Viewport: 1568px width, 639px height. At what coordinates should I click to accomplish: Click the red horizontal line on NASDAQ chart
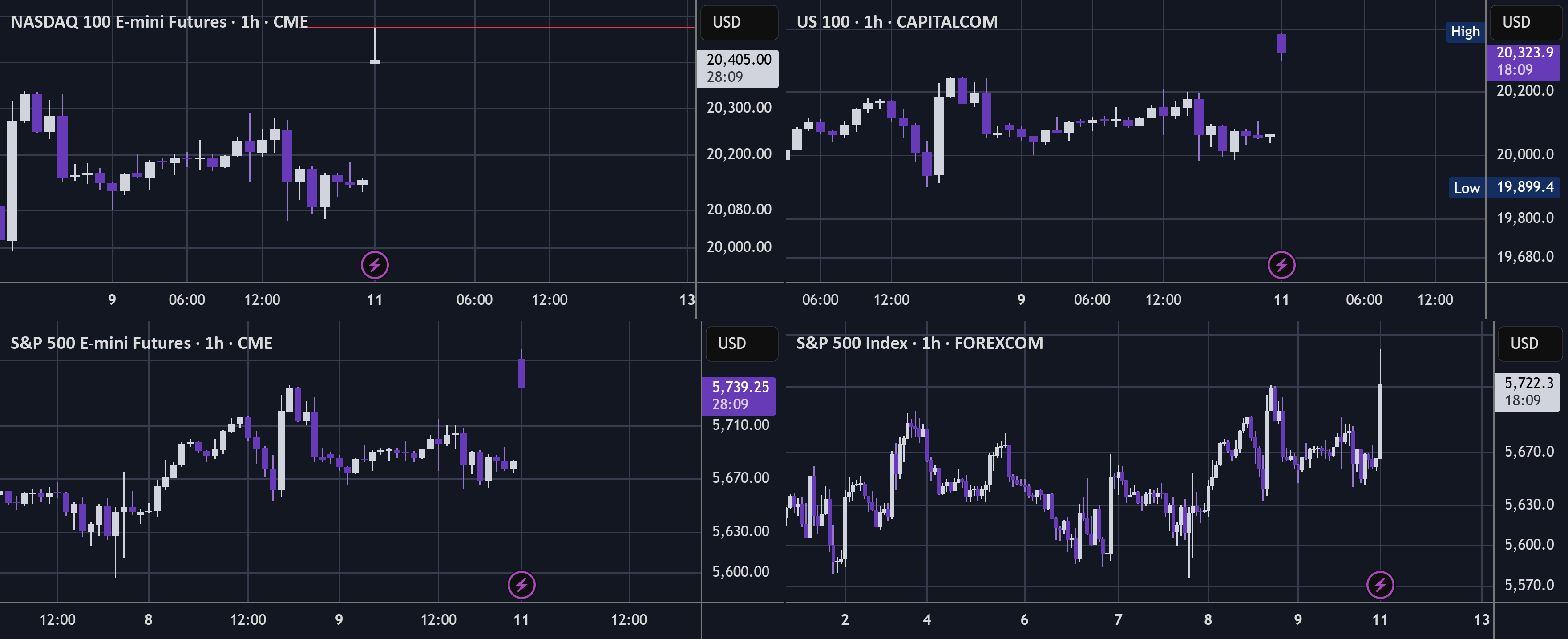499,28
